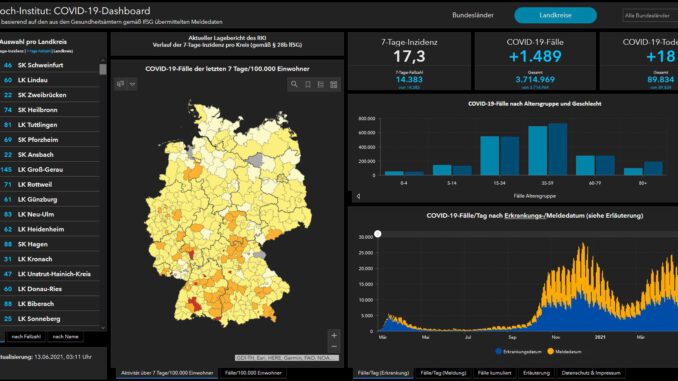Click the Landkreis list scrollbar thumb
Viewport: 678px width, 381px height.
point(102,69)
